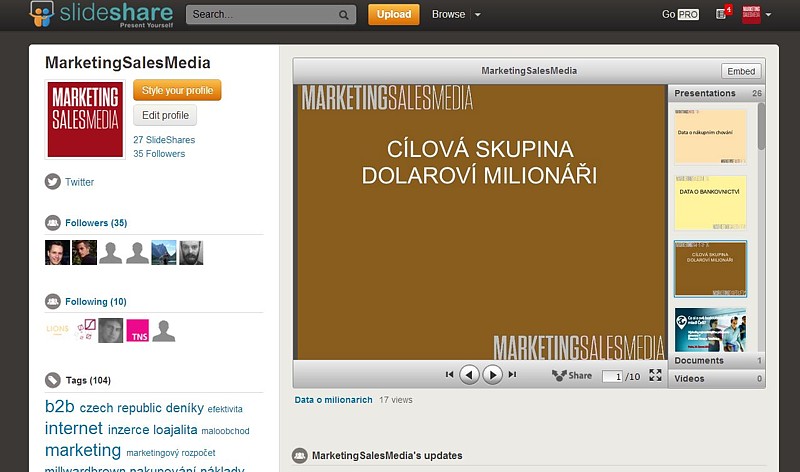Click the main slide Cílová skupina area
Viewport: 800px width, 472px height.
click(x=480, y=222)
